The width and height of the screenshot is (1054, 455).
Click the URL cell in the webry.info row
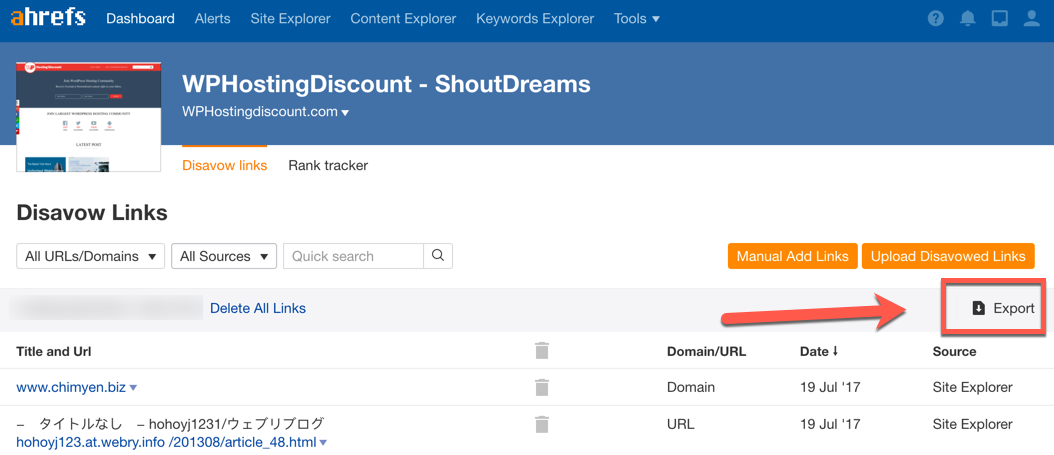point(680,424)
